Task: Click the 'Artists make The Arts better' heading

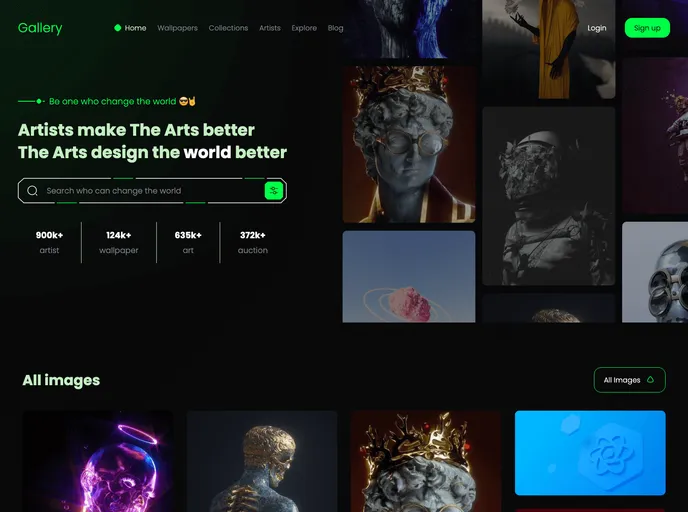Action: [x=136, y=130]
